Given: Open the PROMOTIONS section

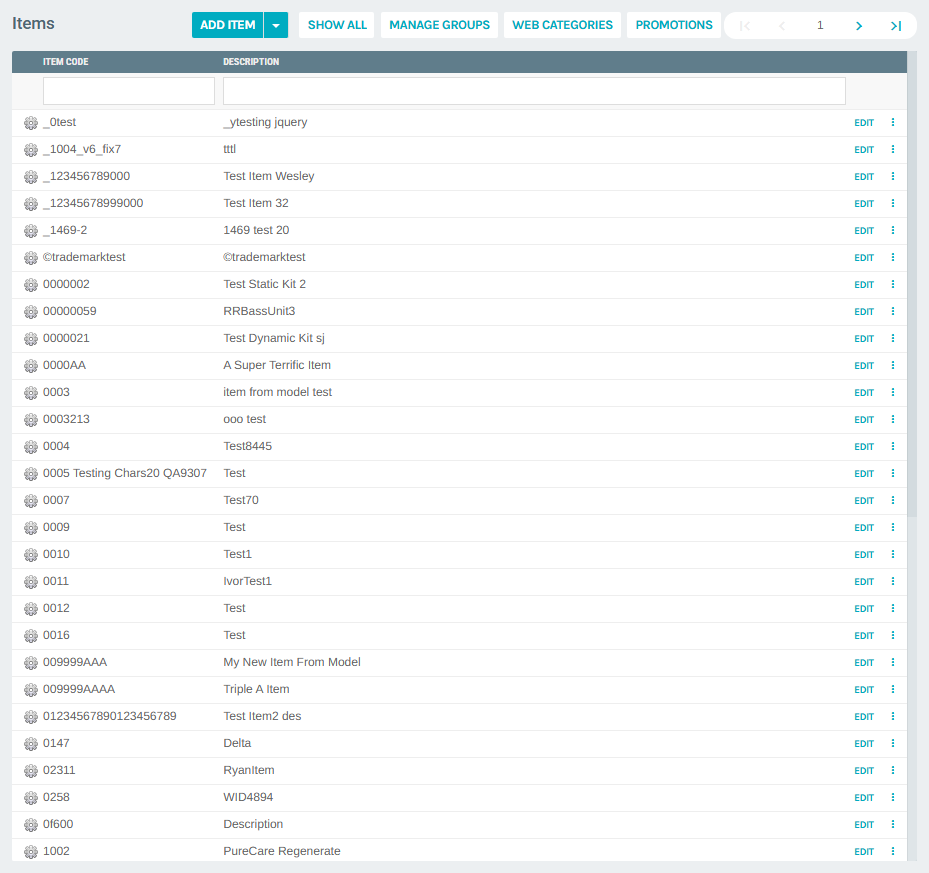Looking at the screenshot, I should pyautogui.click(x=673, y=24).
